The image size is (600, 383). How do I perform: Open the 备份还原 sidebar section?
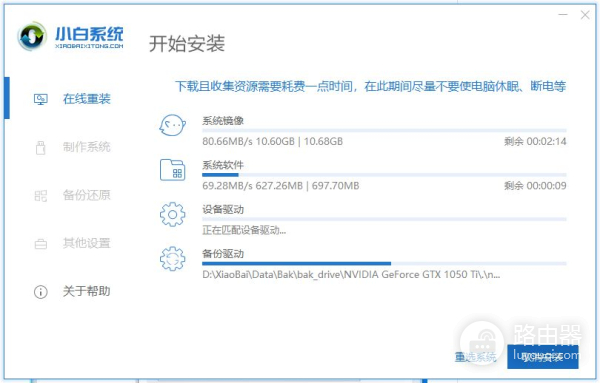click(86, 195)
